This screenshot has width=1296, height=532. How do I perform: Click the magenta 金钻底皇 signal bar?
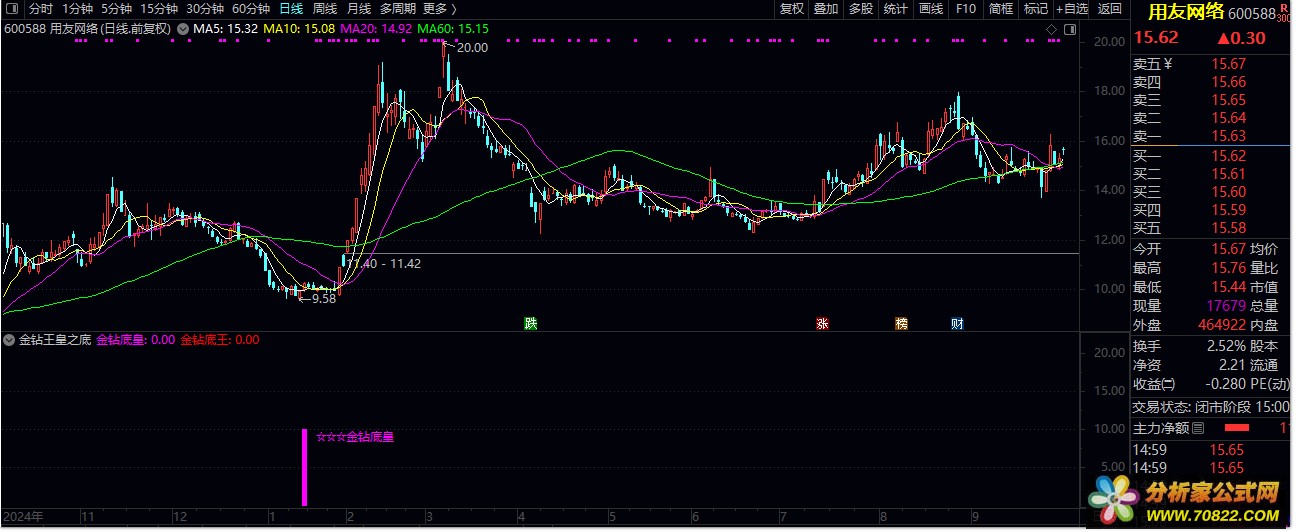click(x=304, y=466)
